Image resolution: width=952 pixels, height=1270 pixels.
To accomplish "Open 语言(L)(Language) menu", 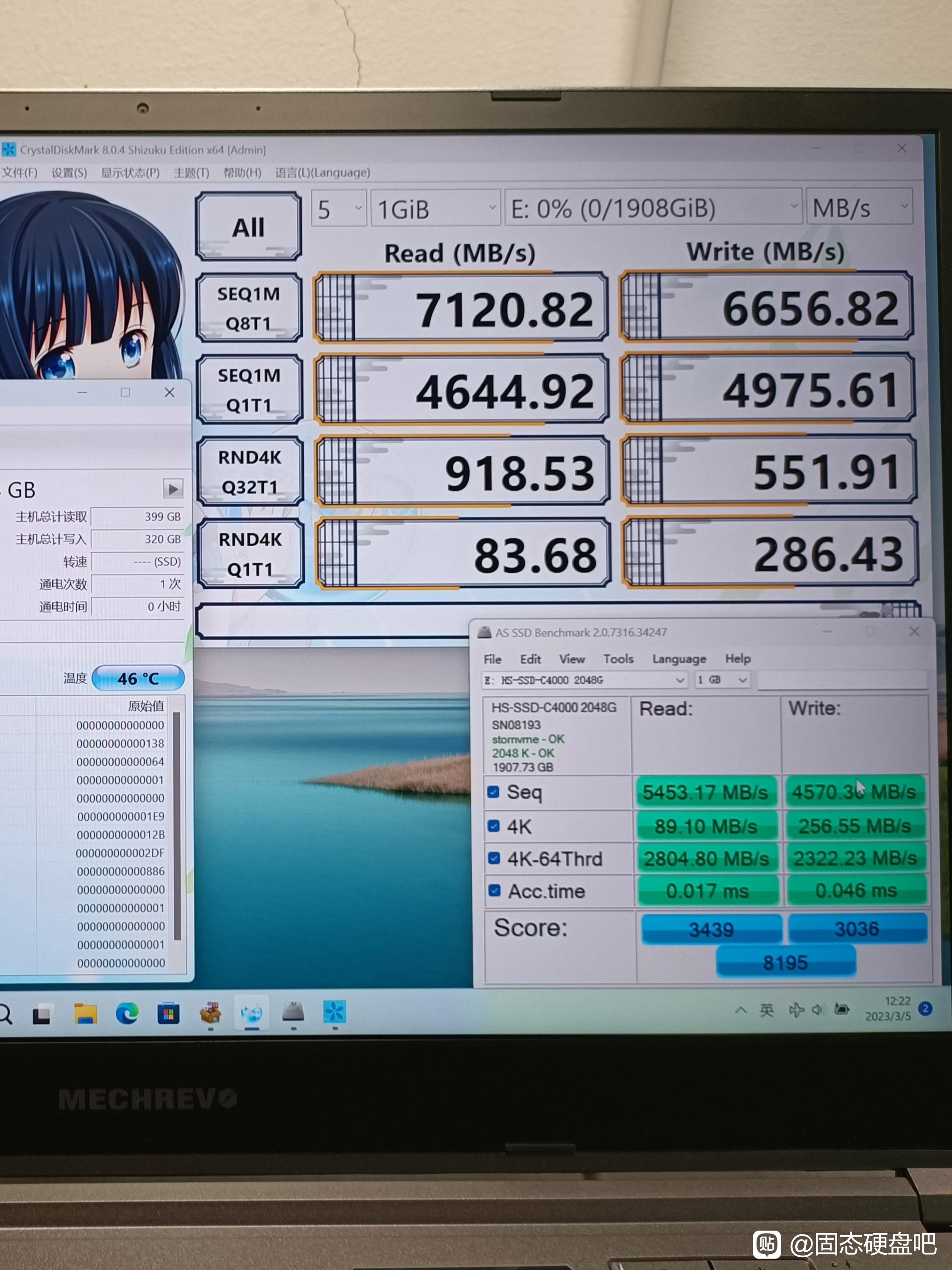I will (323, 172).
